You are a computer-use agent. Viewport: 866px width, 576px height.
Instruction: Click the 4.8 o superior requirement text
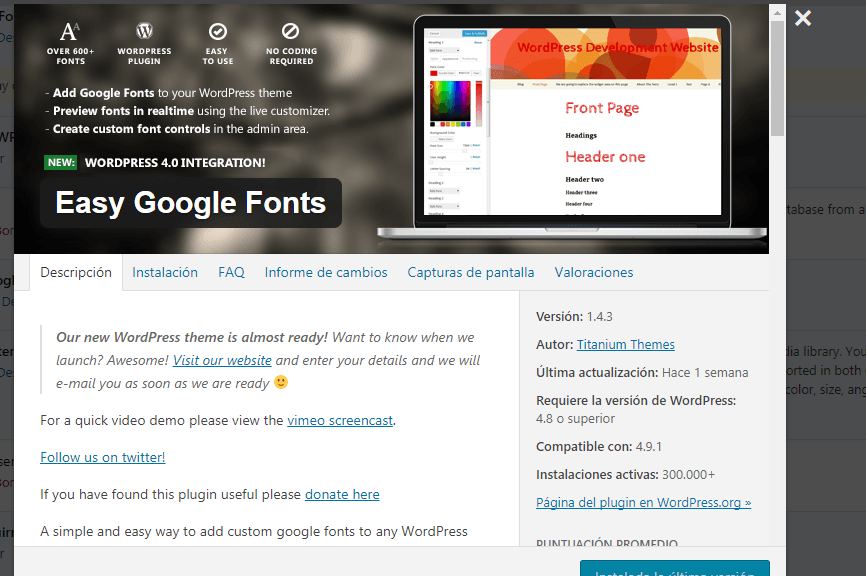[575, 419]
